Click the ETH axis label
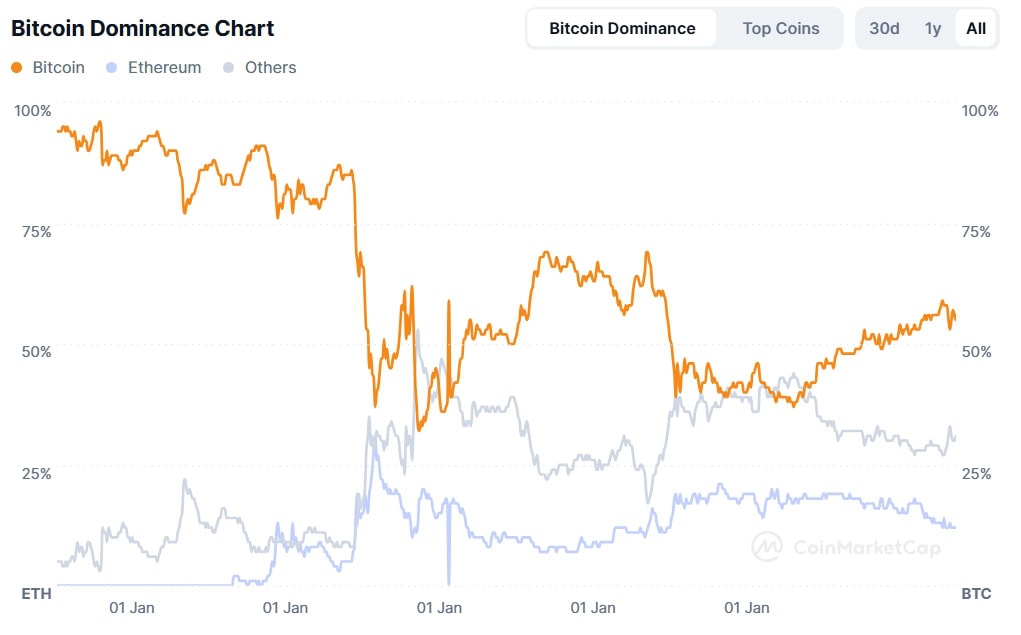The image size is (1021, 635). [x=36, y=593]
